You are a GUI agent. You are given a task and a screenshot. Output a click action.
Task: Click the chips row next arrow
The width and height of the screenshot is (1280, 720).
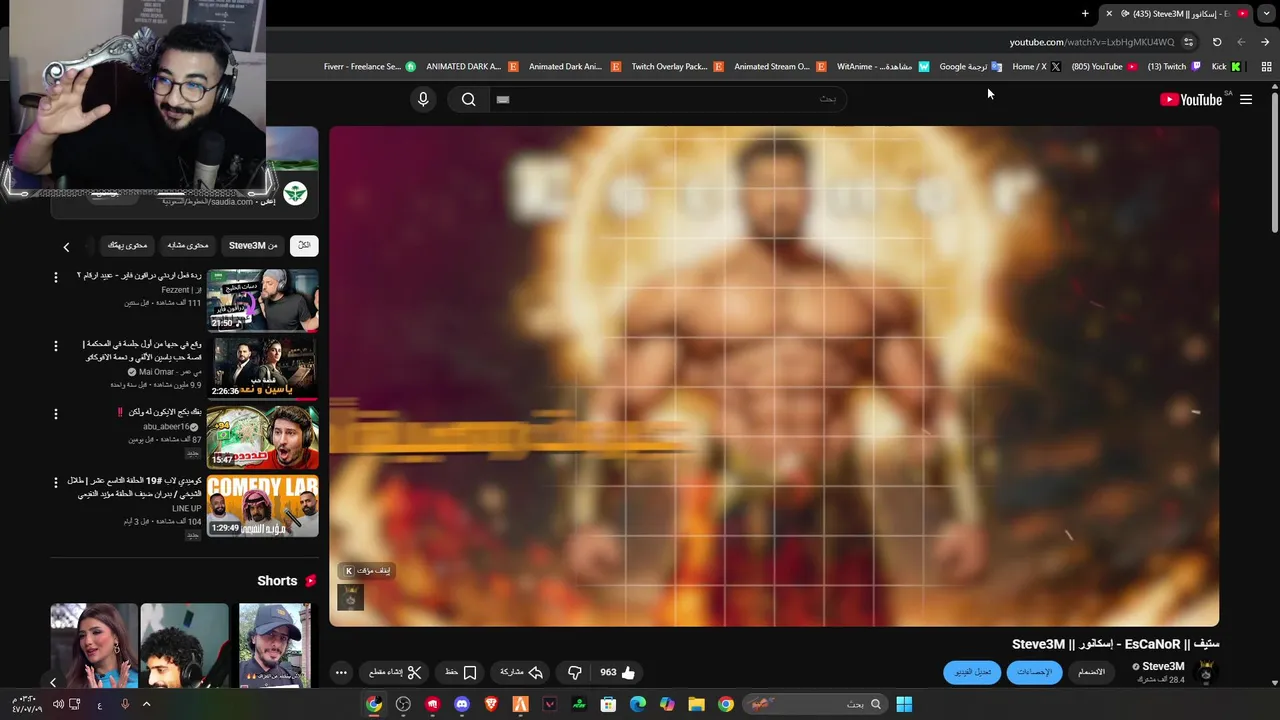(x=66, y=246)
